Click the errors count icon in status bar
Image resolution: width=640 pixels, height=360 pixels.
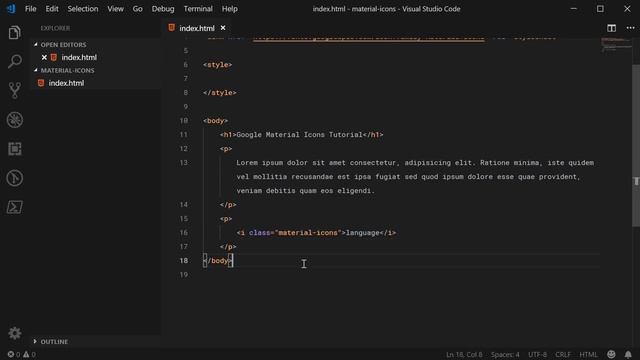13,354
